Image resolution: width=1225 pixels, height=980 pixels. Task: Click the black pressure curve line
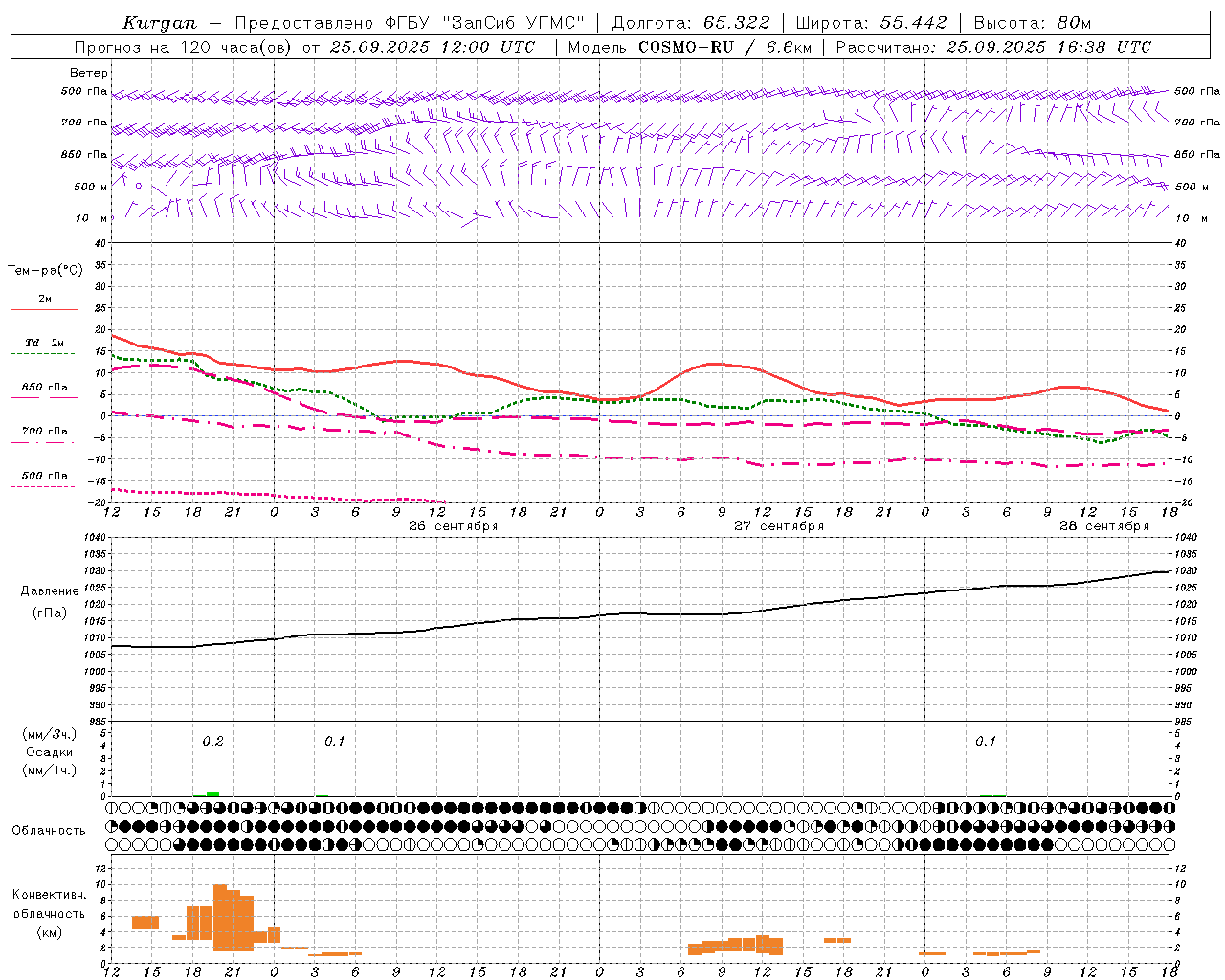click(640, 613)
